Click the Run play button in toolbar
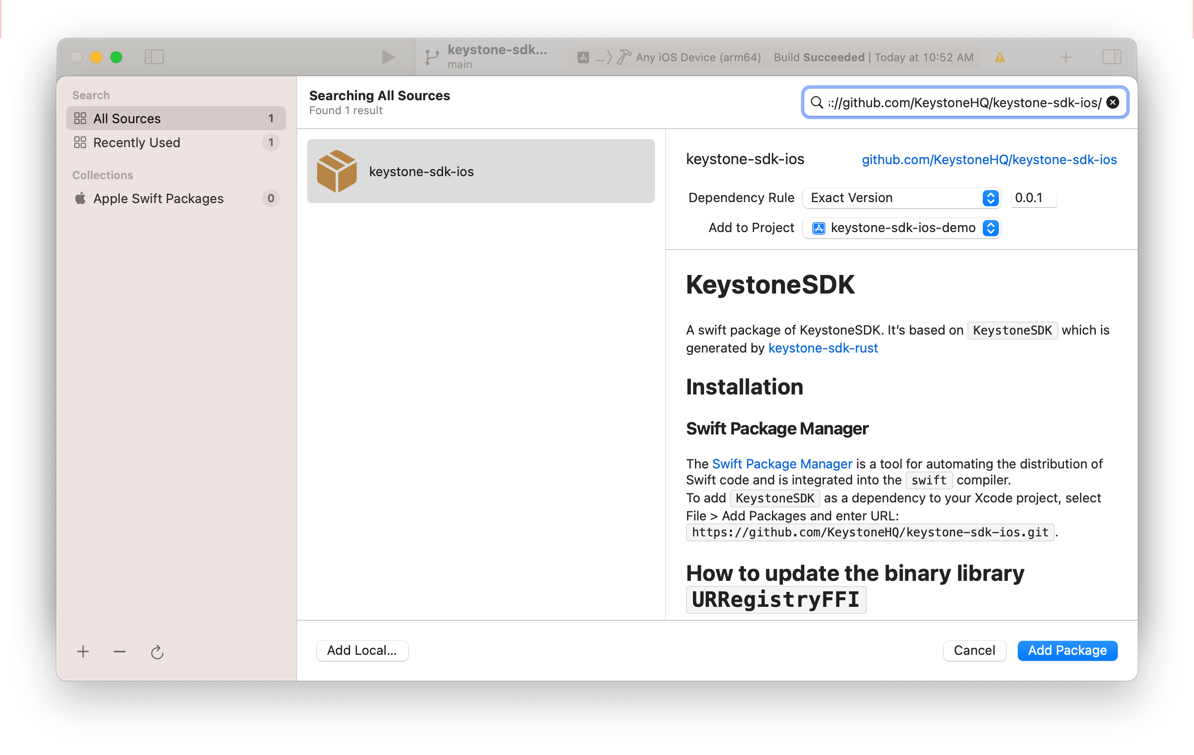 point(388,58)
